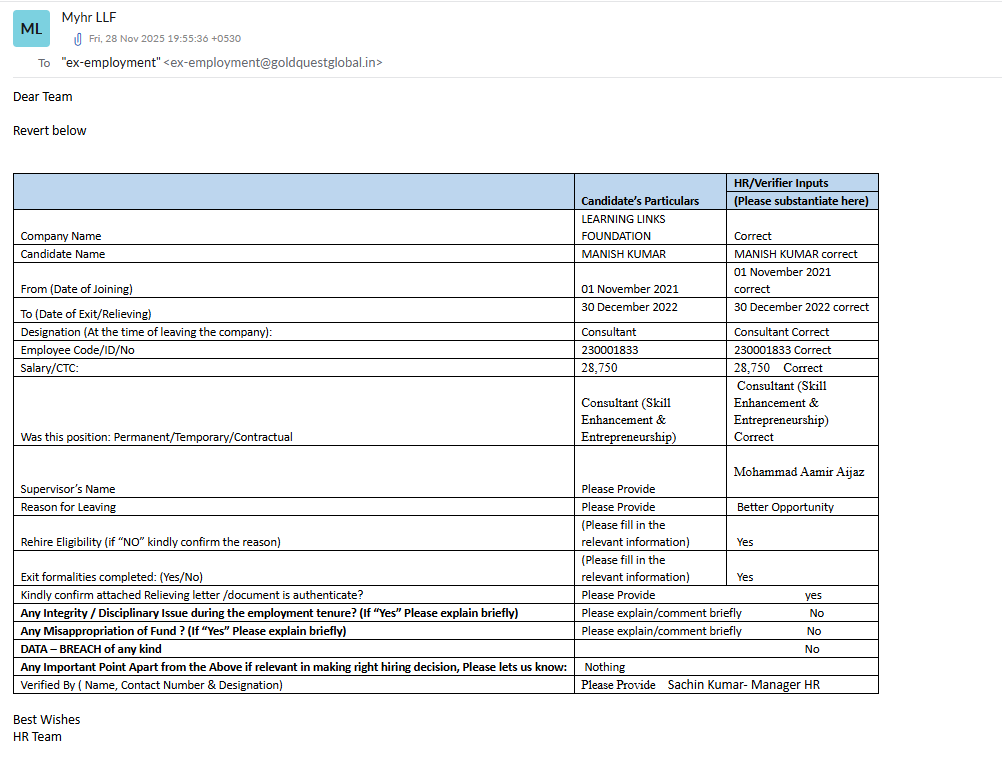Viewport: 1002px width, 766px height.
Task: Click supervisor name Mohammad Aamir Aijaz
Action: (x=798, y=471)
